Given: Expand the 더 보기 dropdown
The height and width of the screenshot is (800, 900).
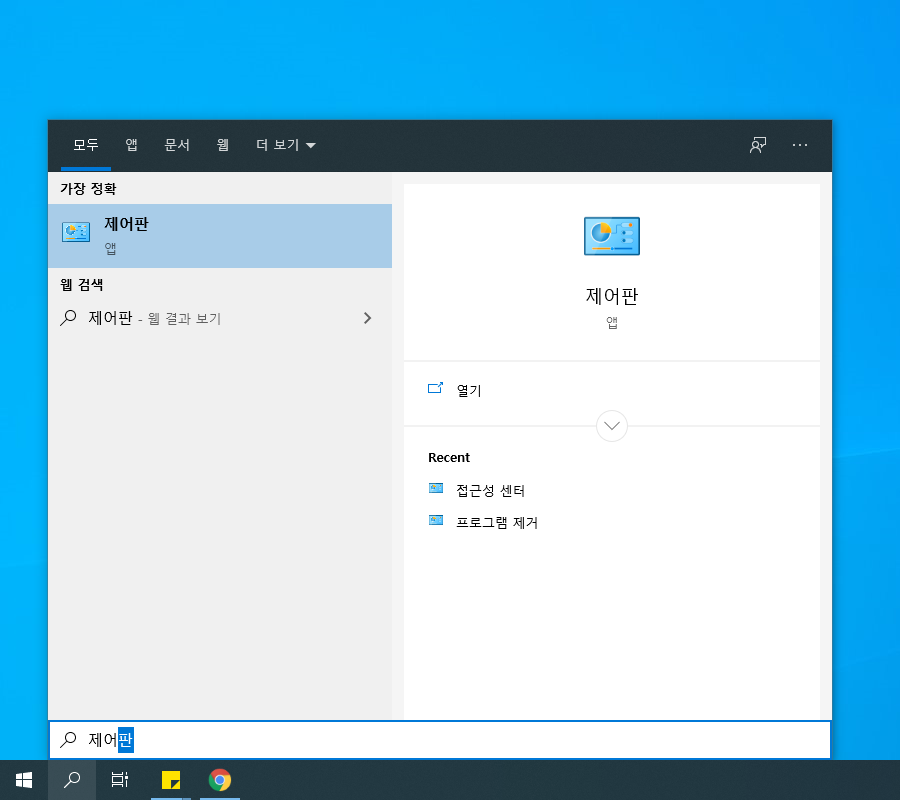Looking at the screenshot, I should point(286,145).
